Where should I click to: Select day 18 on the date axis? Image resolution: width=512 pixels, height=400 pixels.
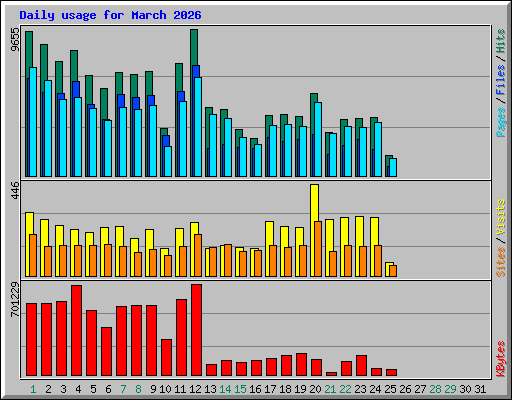pos(285,389)
